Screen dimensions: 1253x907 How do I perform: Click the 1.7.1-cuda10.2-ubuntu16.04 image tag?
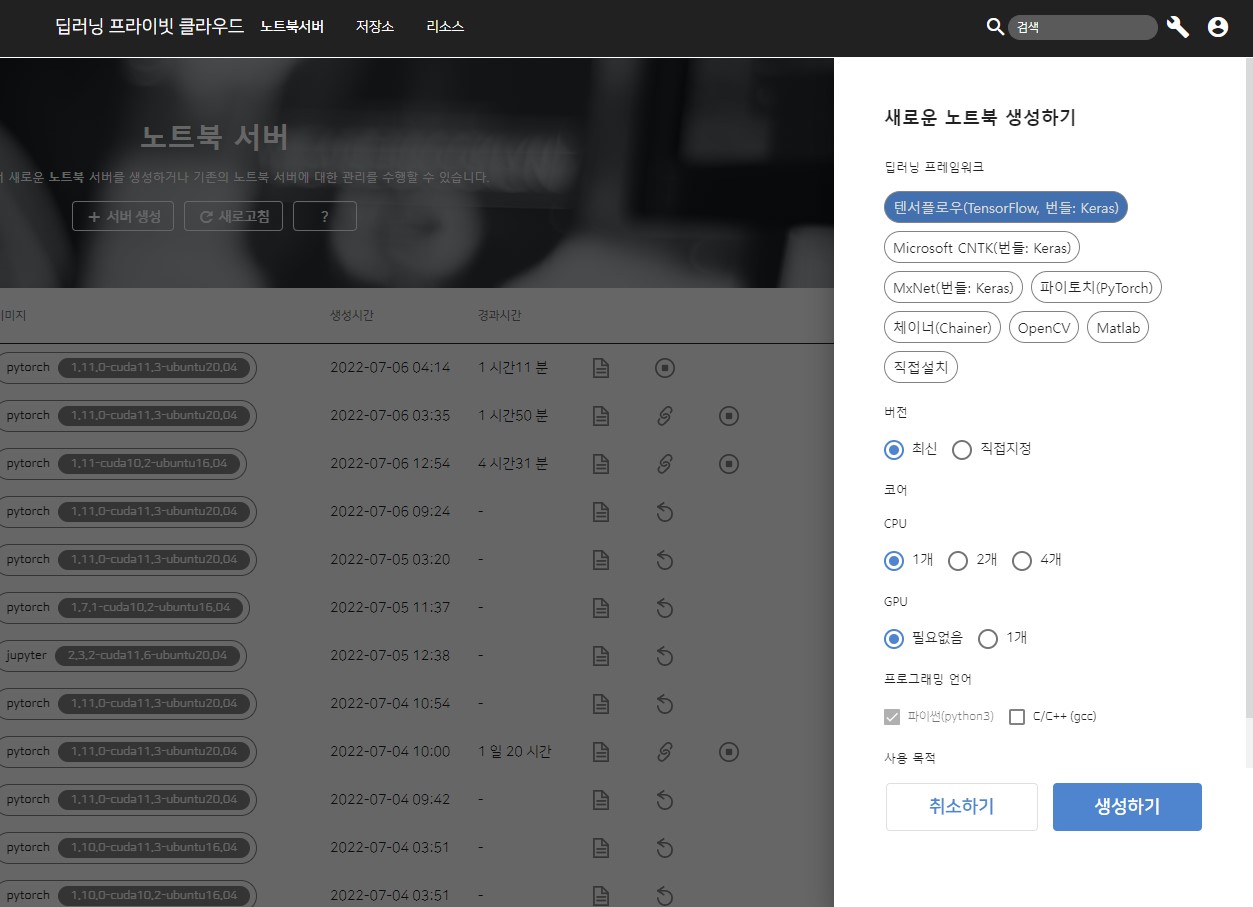point(150,608)
